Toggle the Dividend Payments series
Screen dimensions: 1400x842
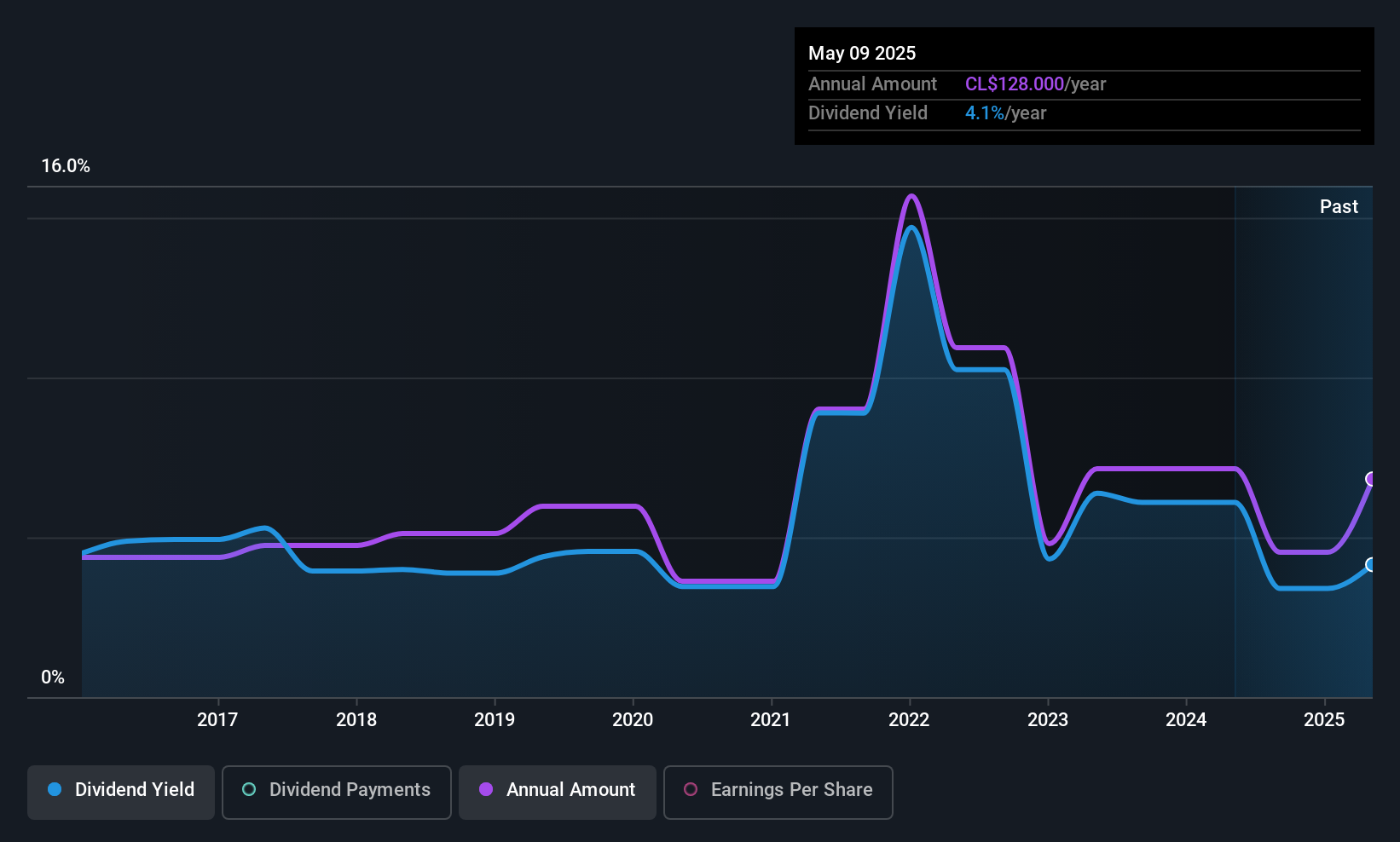tap(337, 793)
